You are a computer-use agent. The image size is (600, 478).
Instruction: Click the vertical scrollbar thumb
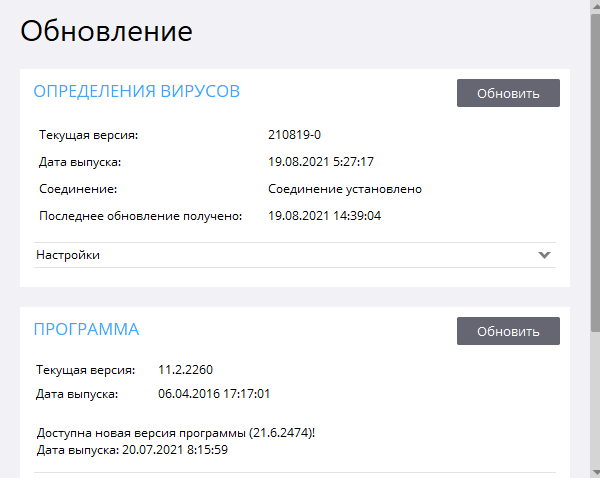(x=594, y=170)
